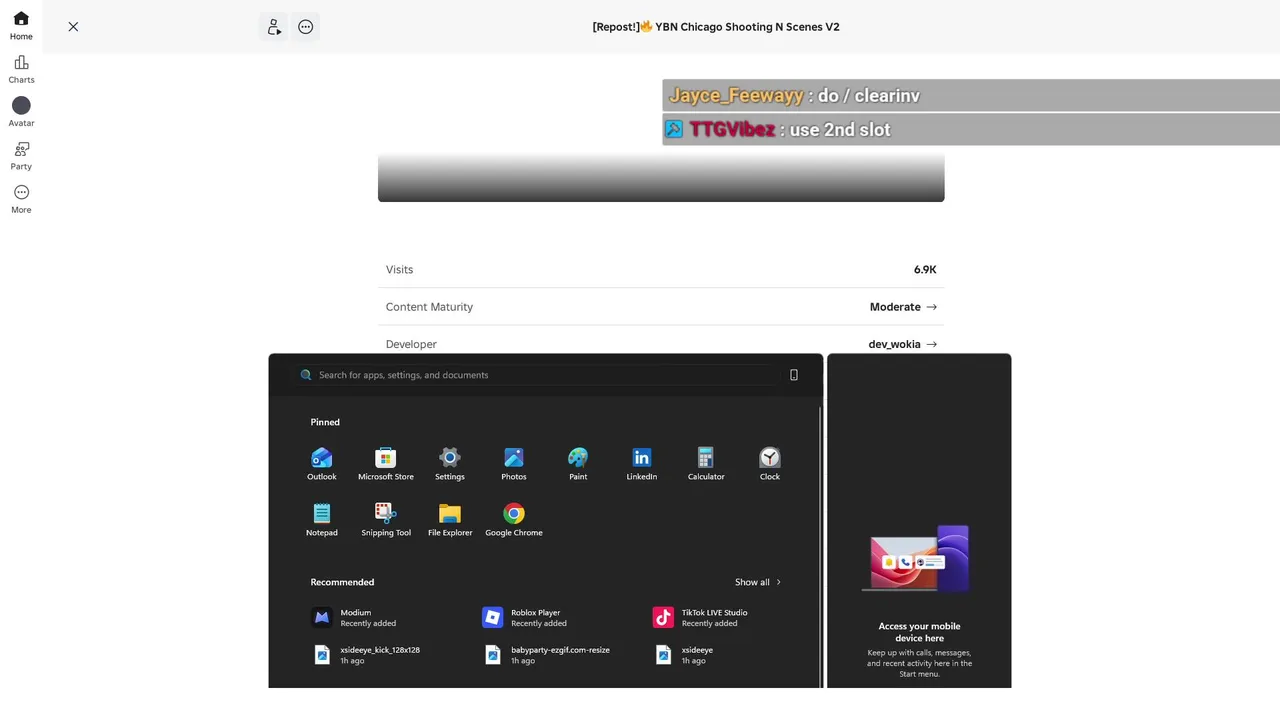Click the Pinned section heading
This screenshot has height=720, width=1280.
click(325, 422)
